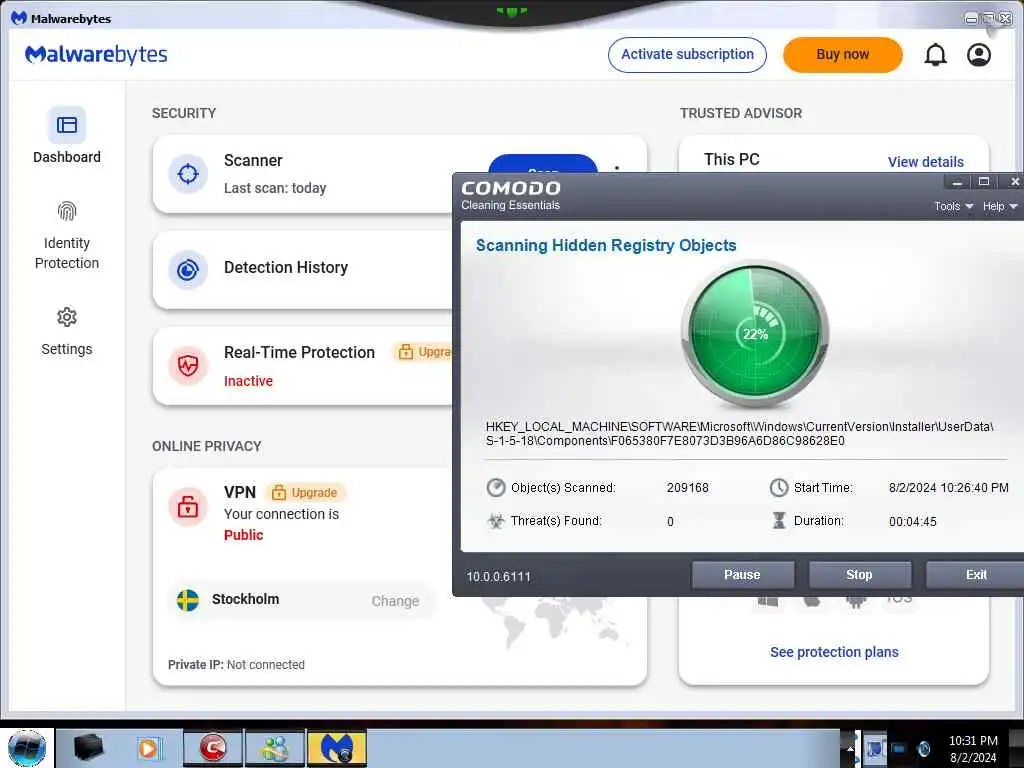Open the Dashboard sidebar icon
Image resolution: width=1024 pixels, height=768 pixels.
pos(67,125)
